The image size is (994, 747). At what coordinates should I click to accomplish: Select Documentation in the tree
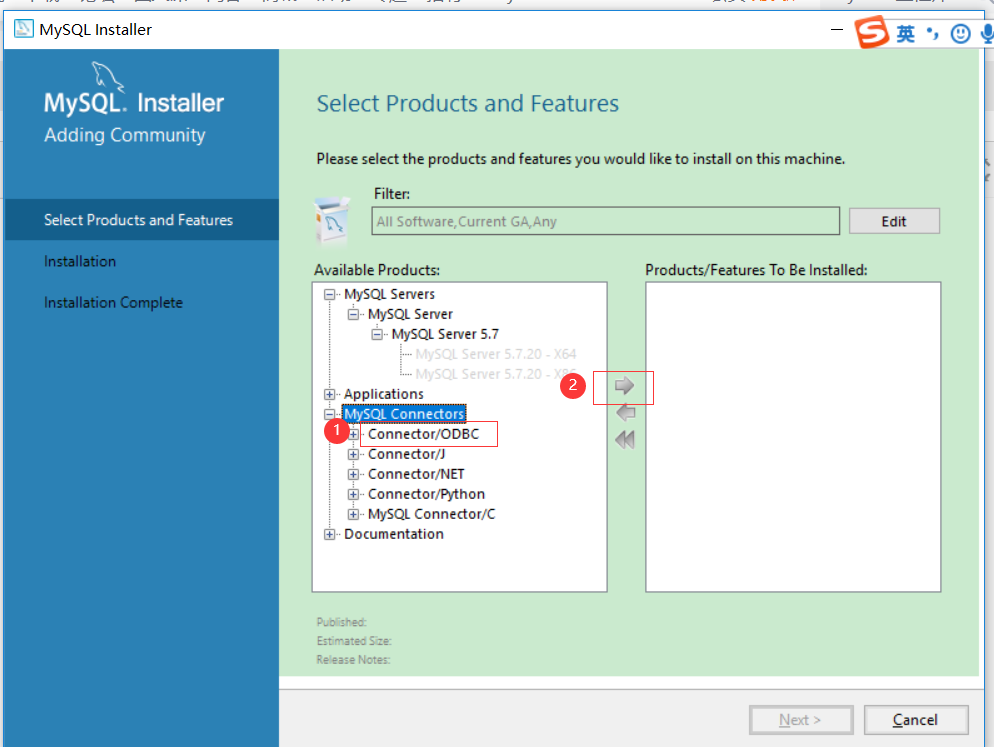[394, 535]
